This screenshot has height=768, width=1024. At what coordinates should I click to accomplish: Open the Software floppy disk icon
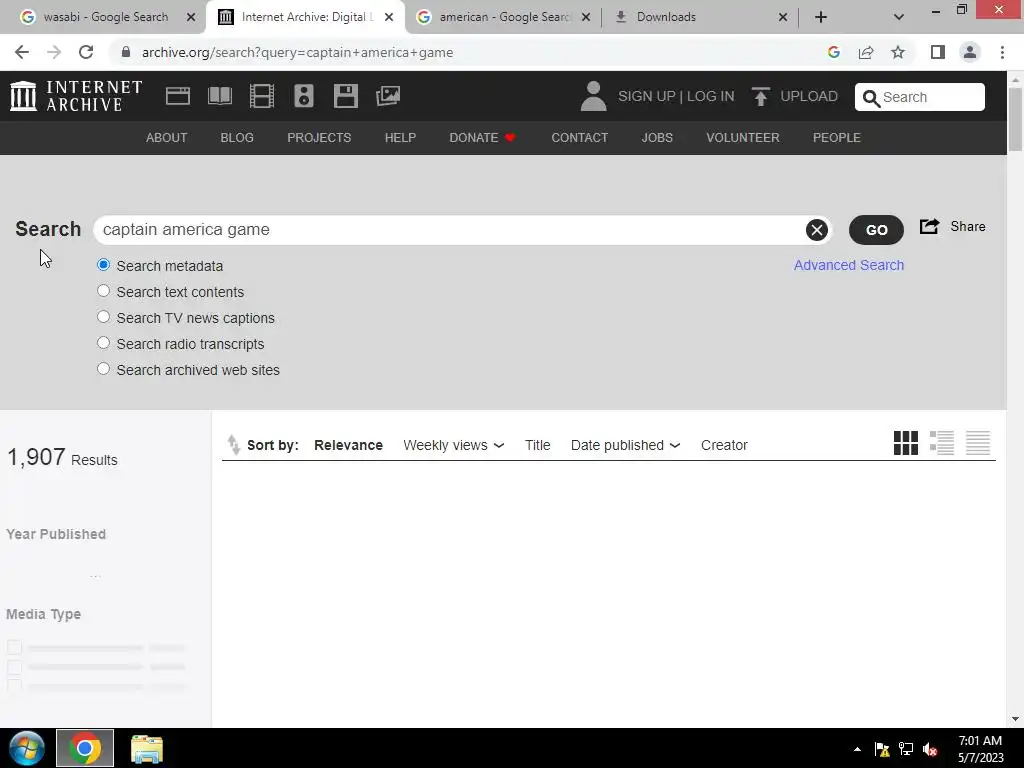click(345, 96)
